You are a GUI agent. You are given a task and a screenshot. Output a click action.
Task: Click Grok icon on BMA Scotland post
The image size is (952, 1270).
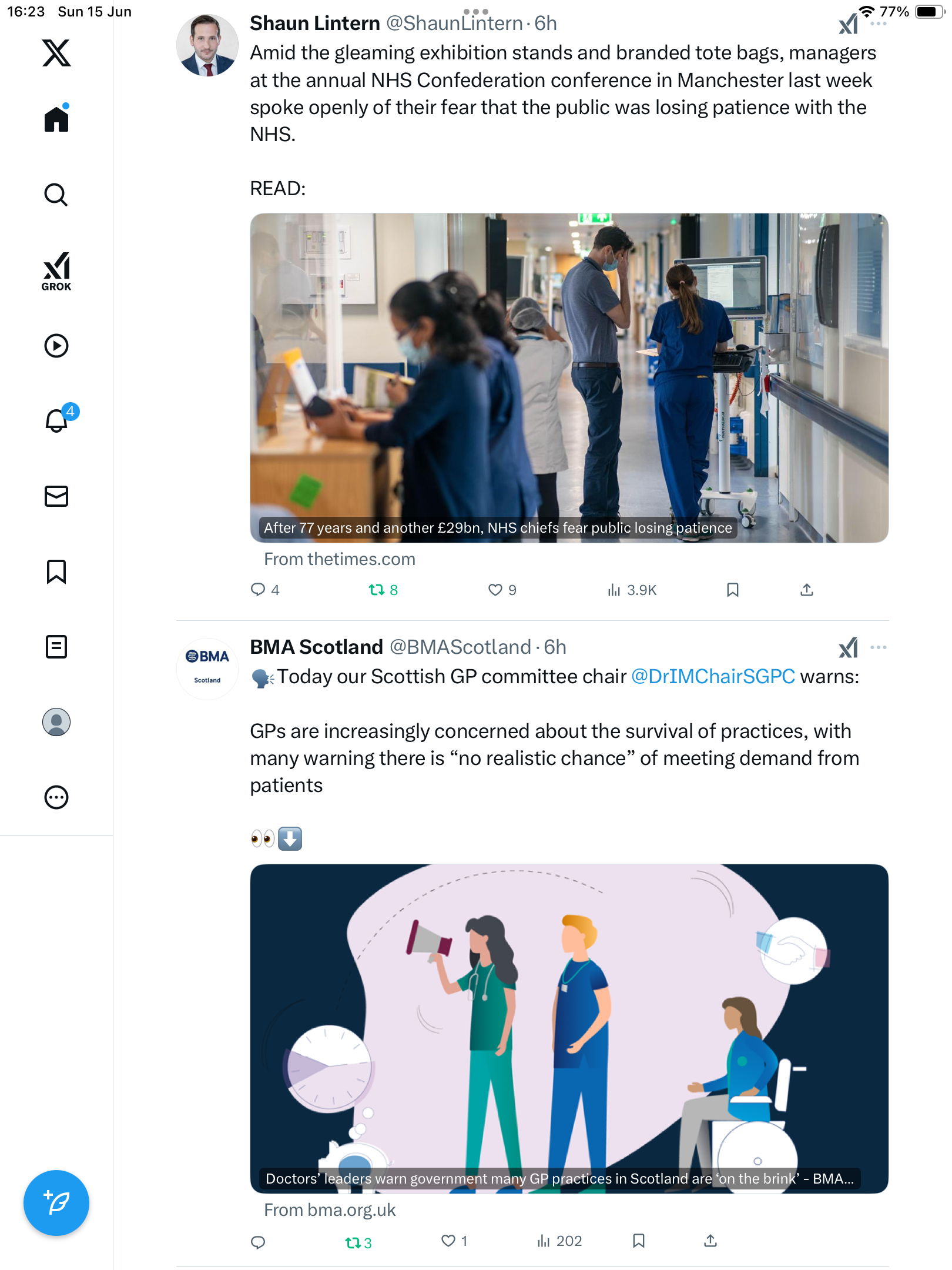click(849, 647)
